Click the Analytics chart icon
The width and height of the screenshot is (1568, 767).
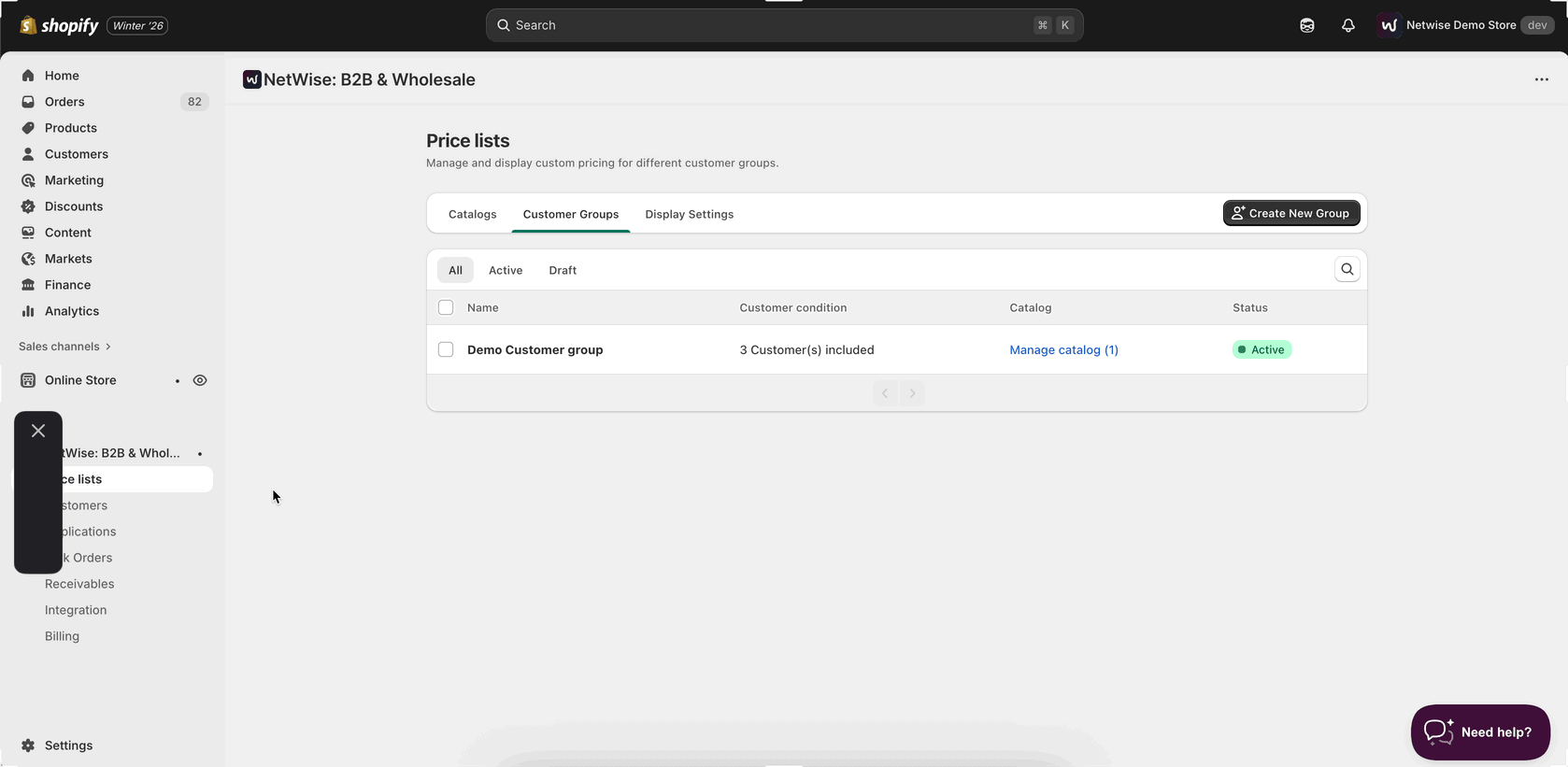[x=28, y=311]
